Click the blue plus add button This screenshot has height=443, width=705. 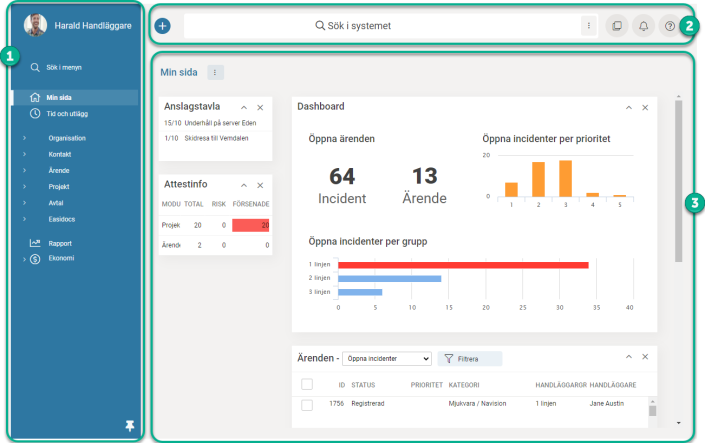[163, 26]
